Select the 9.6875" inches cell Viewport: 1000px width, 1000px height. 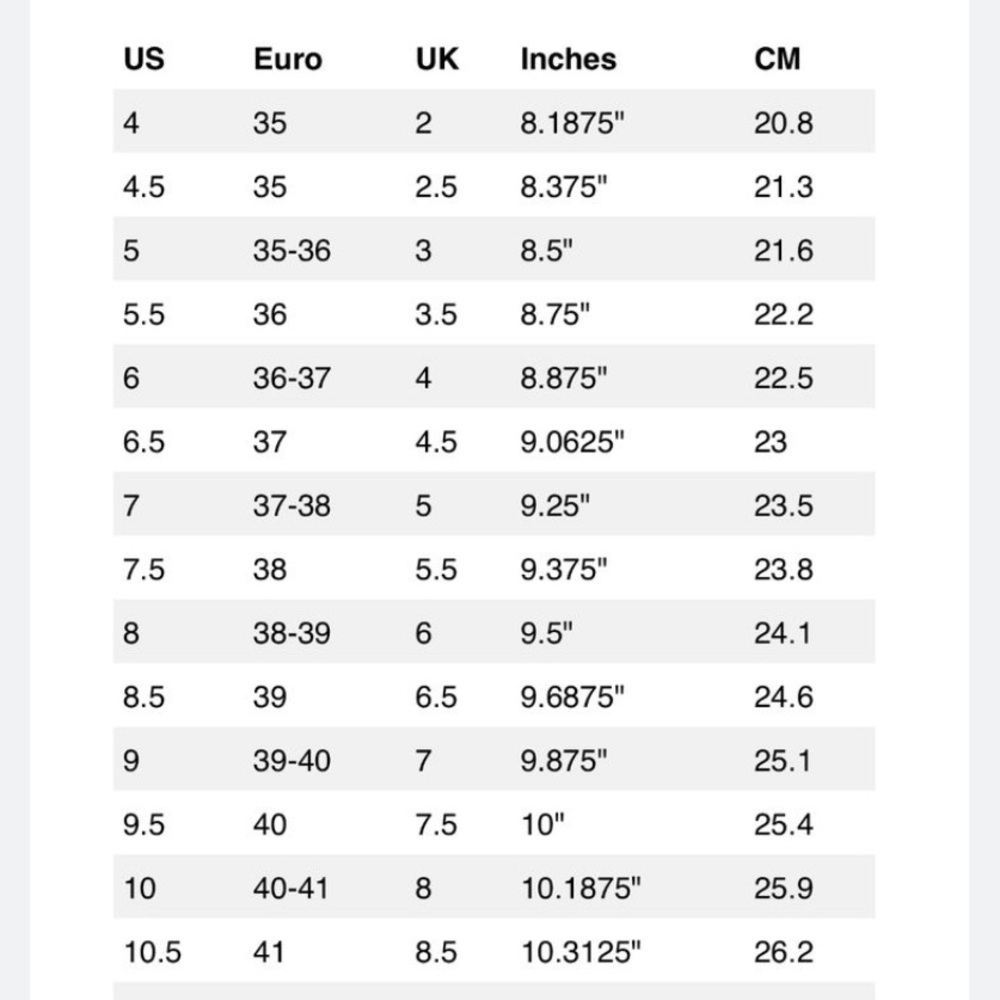pos(572,696)
